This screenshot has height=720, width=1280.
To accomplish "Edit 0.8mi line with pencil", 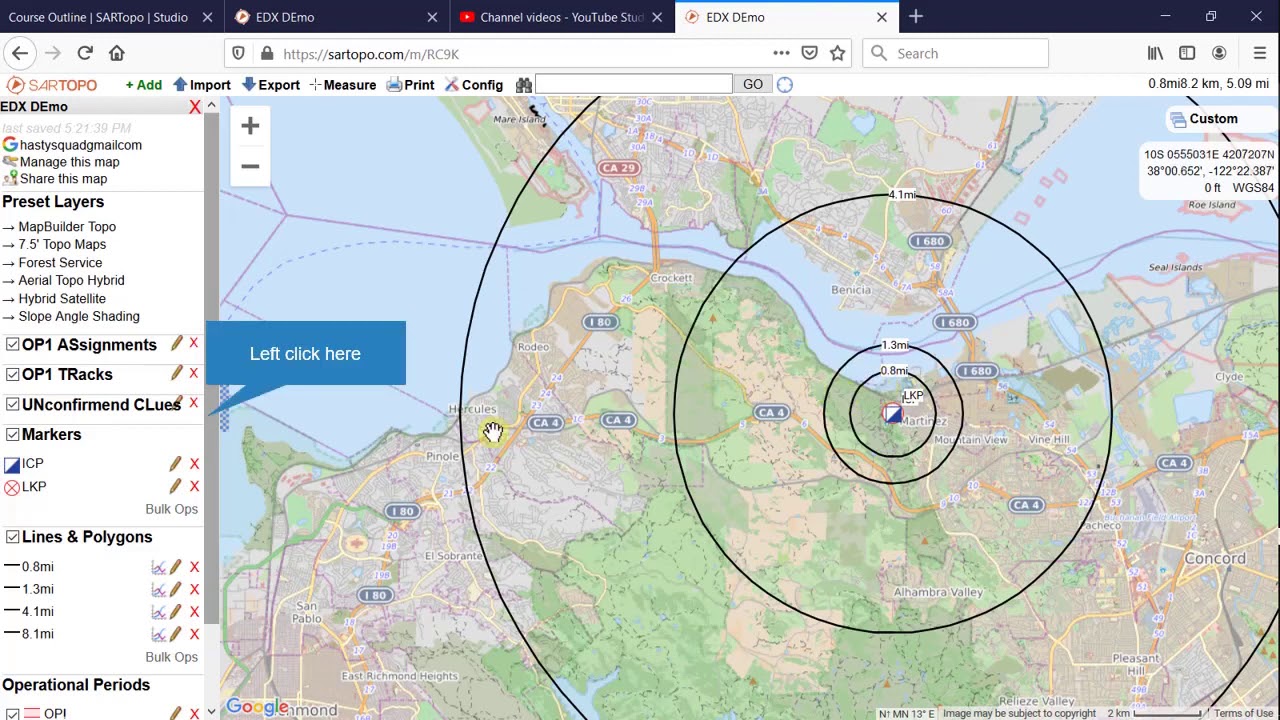I will coord(176,567).
